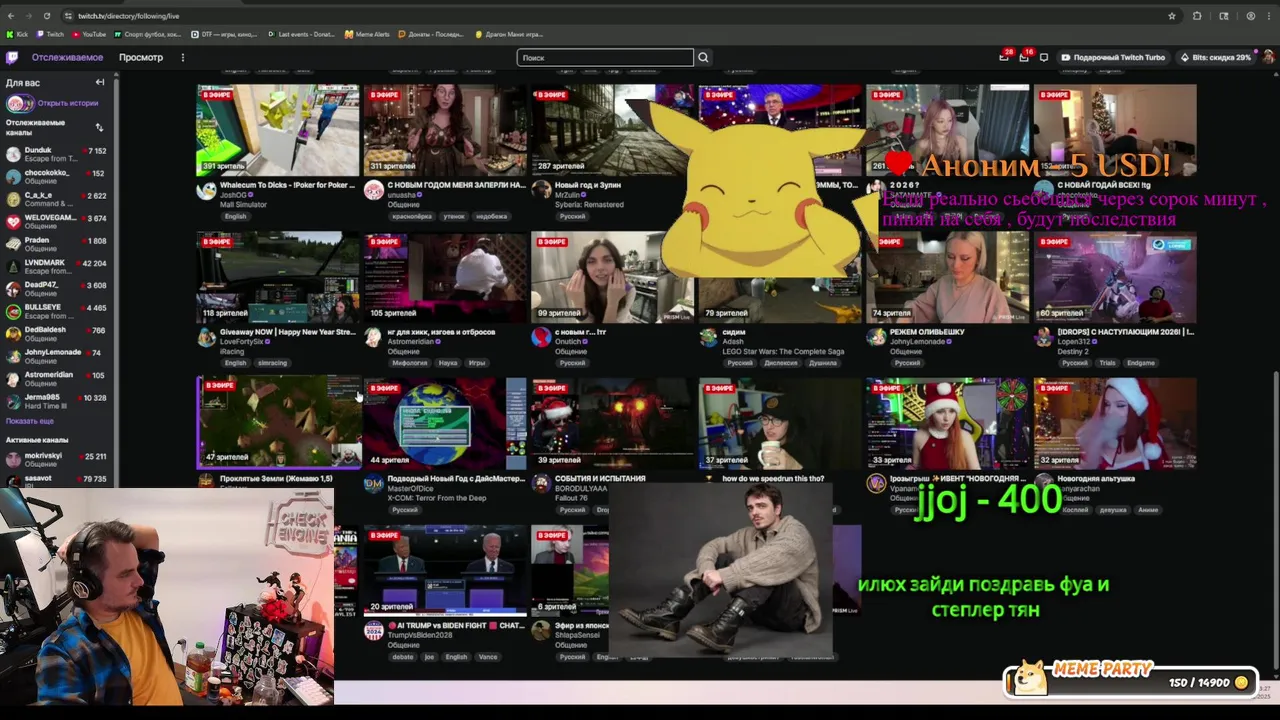Click LoveFortySix avatar under the Giveaway stream
Image resolution: width=1280 pixels, height=720 pixels.
tap(206, 337)
